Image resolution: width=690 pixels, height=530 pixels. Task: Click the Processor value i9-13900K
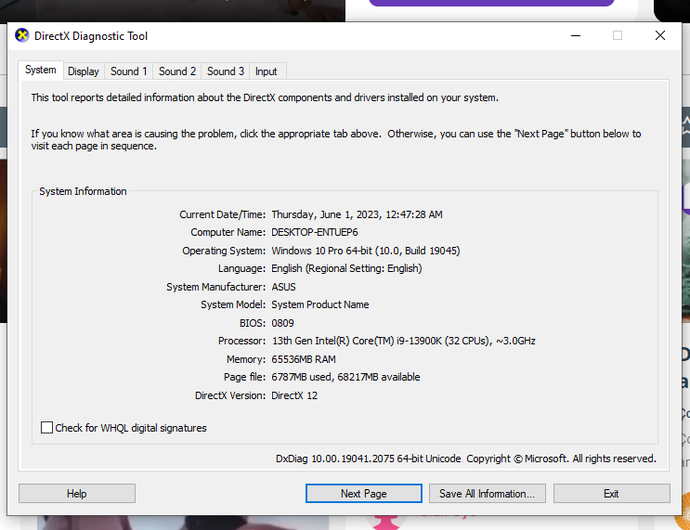tap(403, 341)
